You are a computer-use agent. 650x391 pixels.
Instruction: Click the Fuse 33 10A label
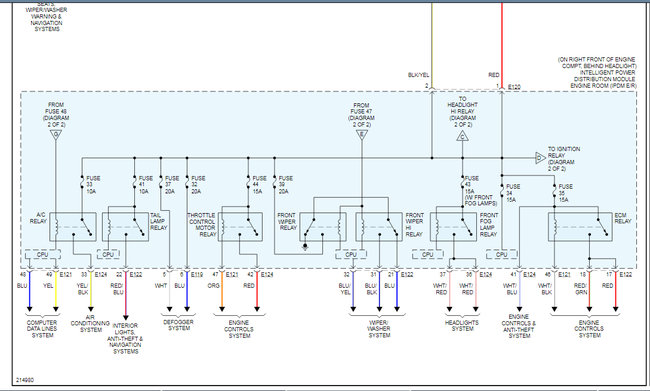pyautogui.click(x=92, y=185)
